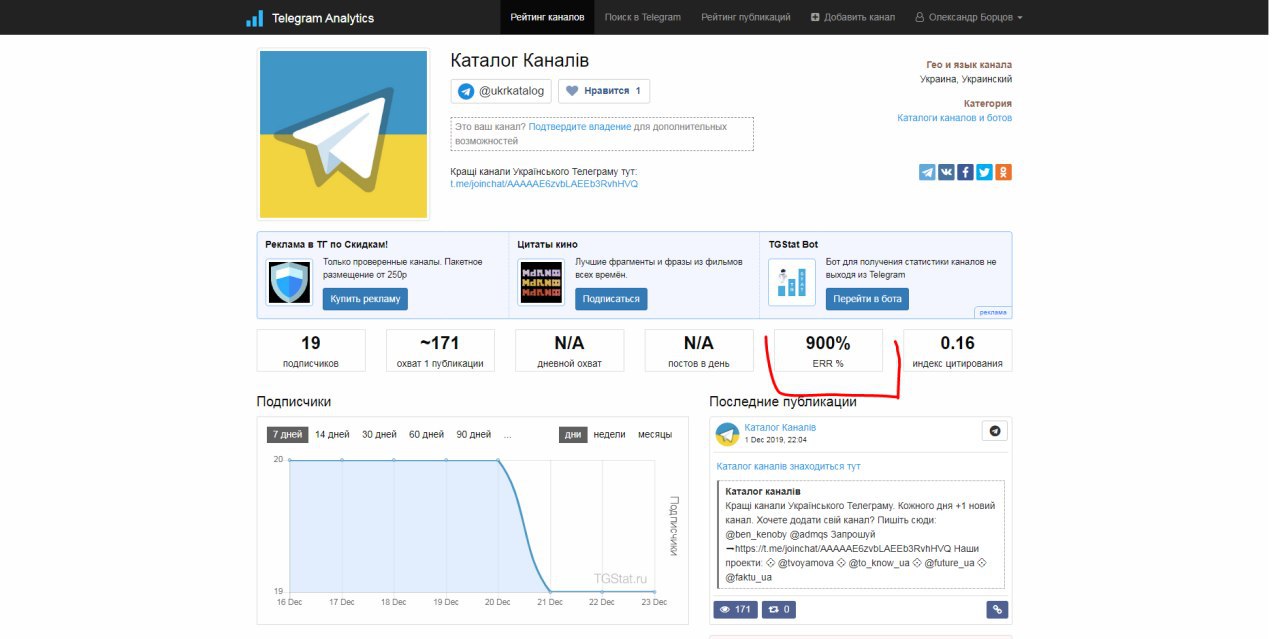The height and width of the screenshot is (639, 1280).
Task: Click the Каталог Каналів page title
Action: click(520, 60)
